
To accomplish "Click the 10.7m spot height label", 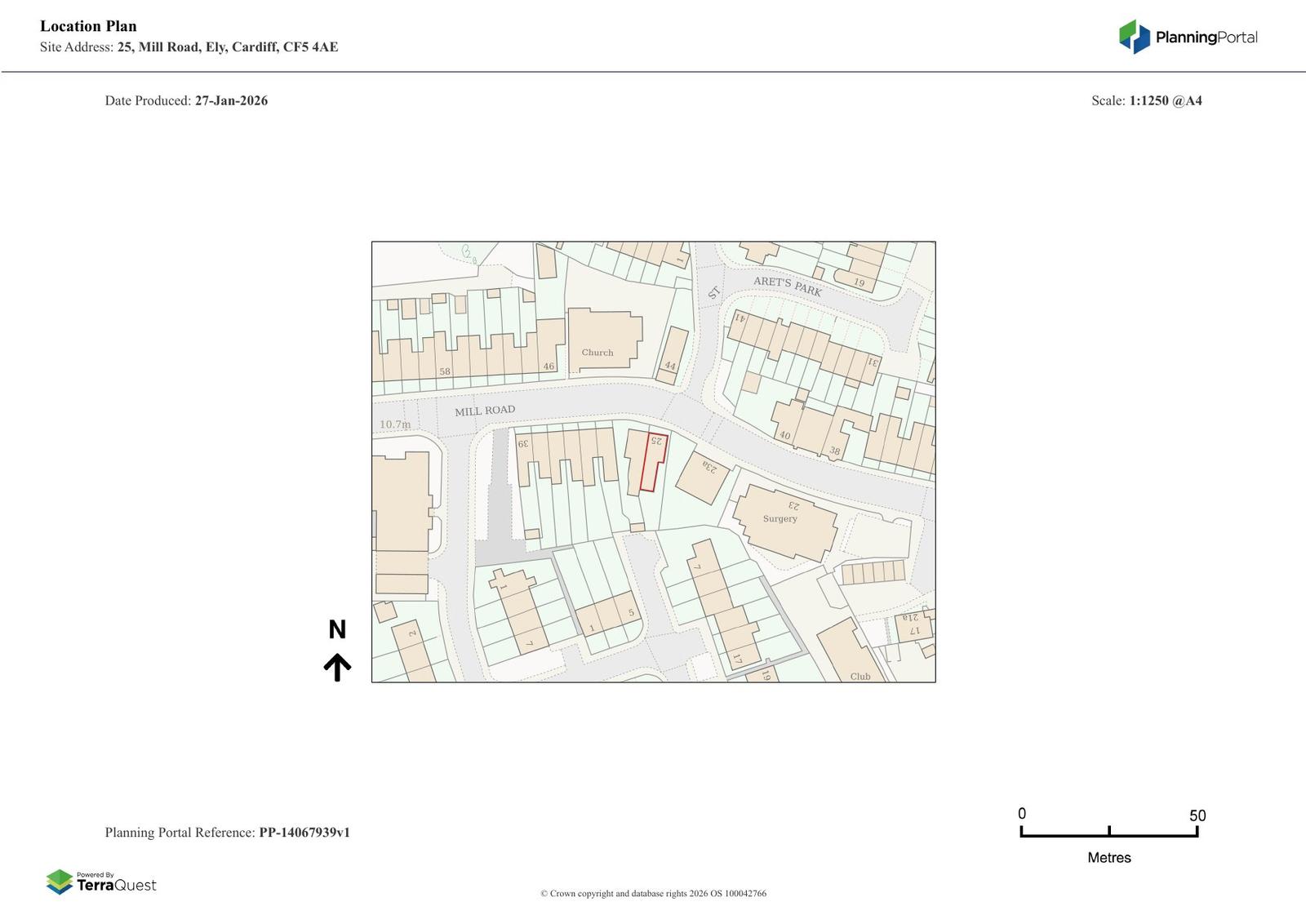I will click(x=395, y=424).
